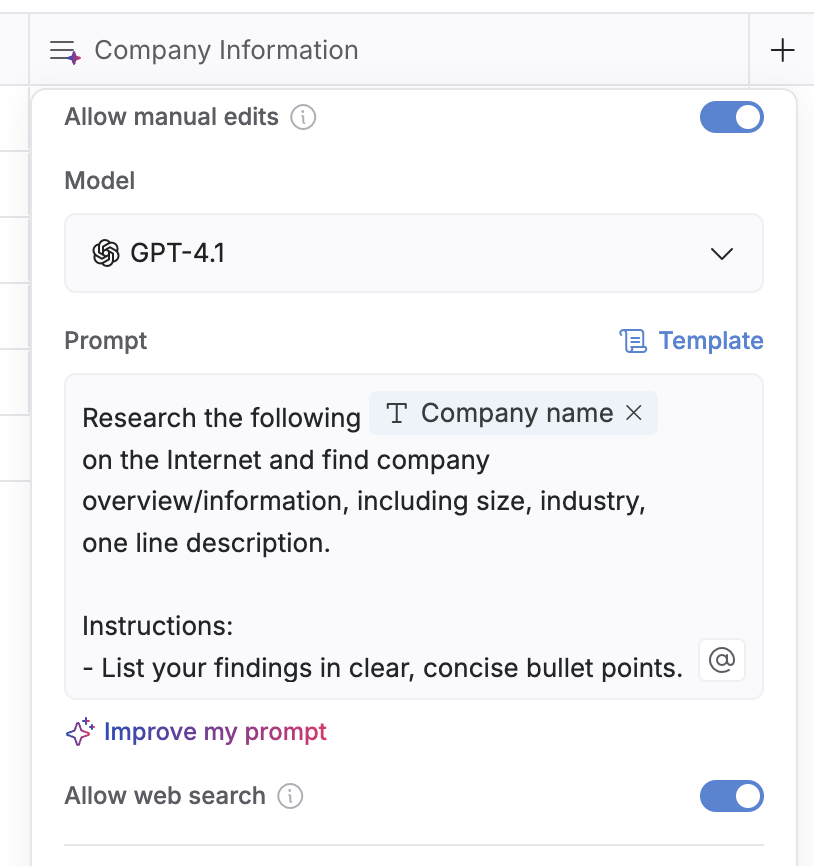This screenshot has height=866, width=814.
Task: Select the Company Information column header
Action: (226, 50)
